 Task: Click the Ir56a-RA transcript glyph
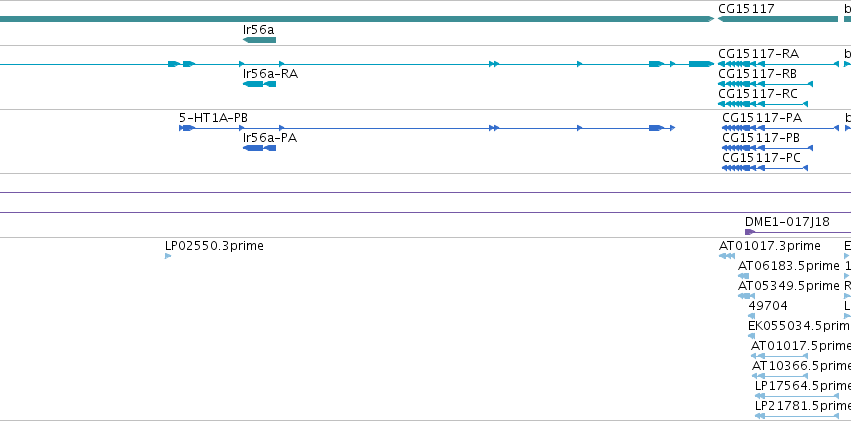tap(259, 84)
